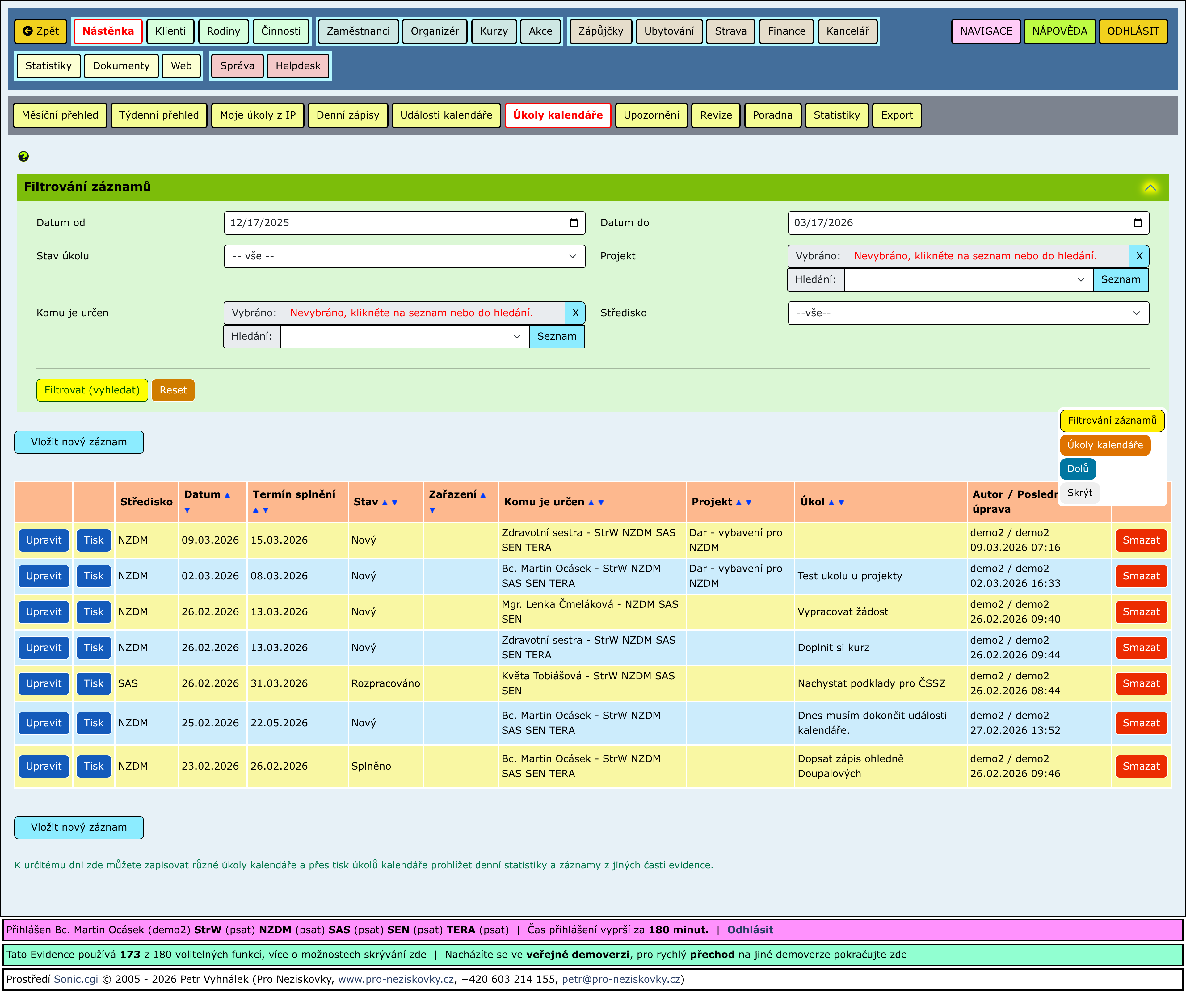This screenshot has height=1008, width=1186.
Task: Clear Komu je určen selection with X
Action: pyautogui.click(x=575, y=313)
